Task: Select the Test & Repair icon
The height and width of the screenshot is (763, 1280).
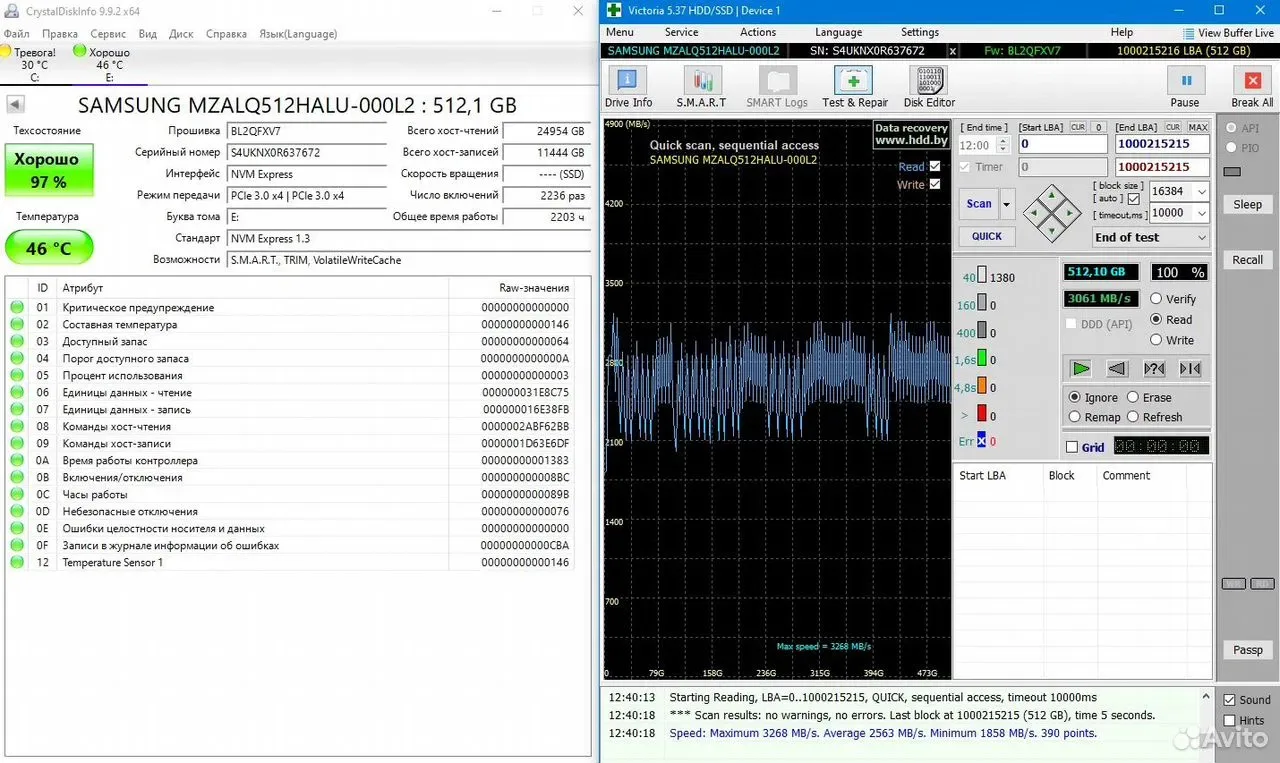Action: pyautogui.click(x=853, y=81)
